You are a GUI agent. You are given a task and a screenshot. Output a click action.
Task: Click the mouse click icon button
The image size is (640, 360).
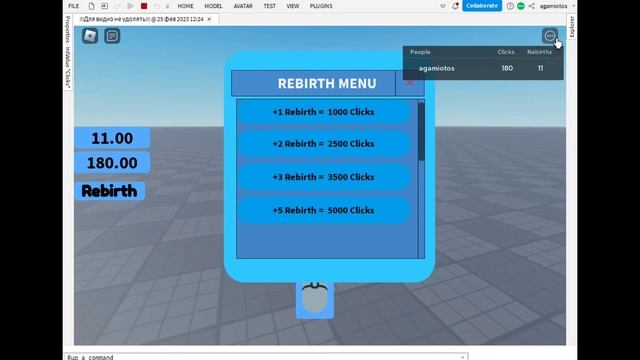[x=315, y=299]
